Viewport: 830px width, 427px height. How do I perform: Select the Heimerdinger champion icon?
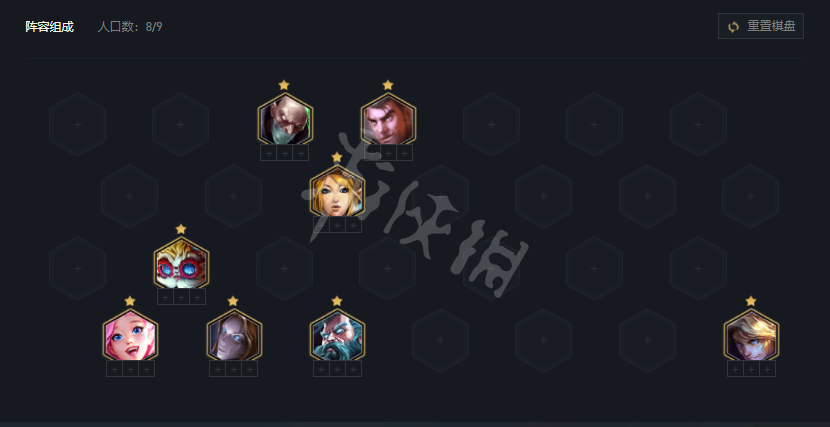[181, 263]
